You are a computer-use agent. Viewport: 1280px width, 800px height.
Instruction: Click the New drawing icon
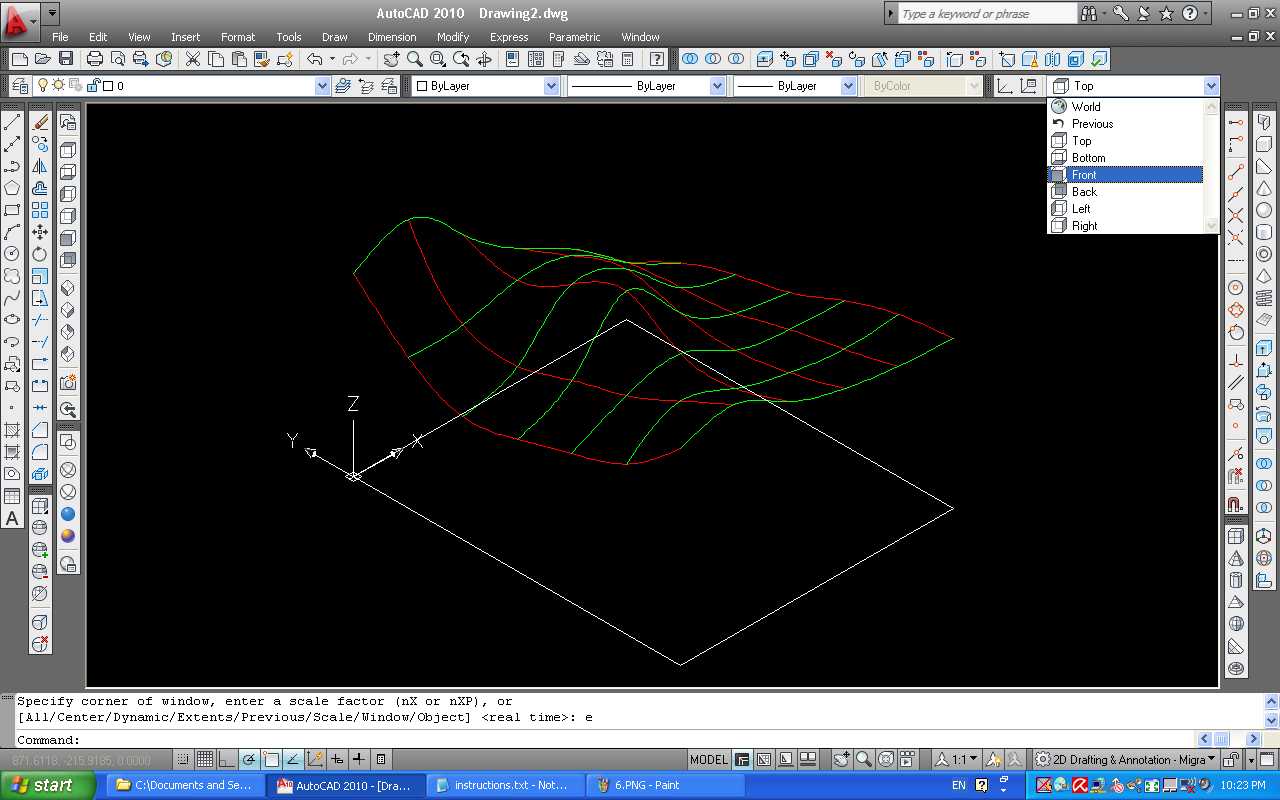tap(19, 59)
